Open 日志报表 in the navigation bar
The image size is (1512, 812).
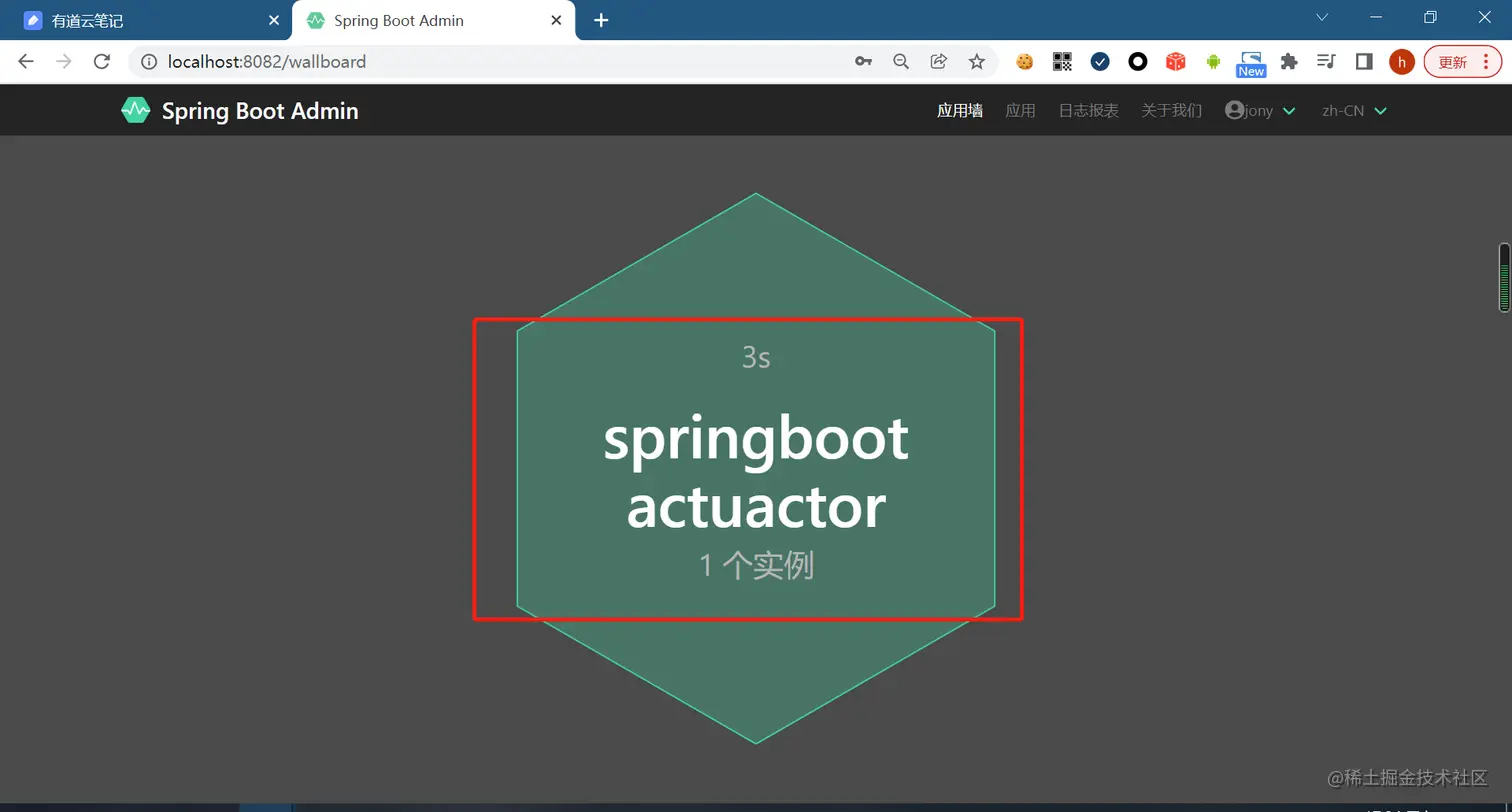[x=1088, y=111]
